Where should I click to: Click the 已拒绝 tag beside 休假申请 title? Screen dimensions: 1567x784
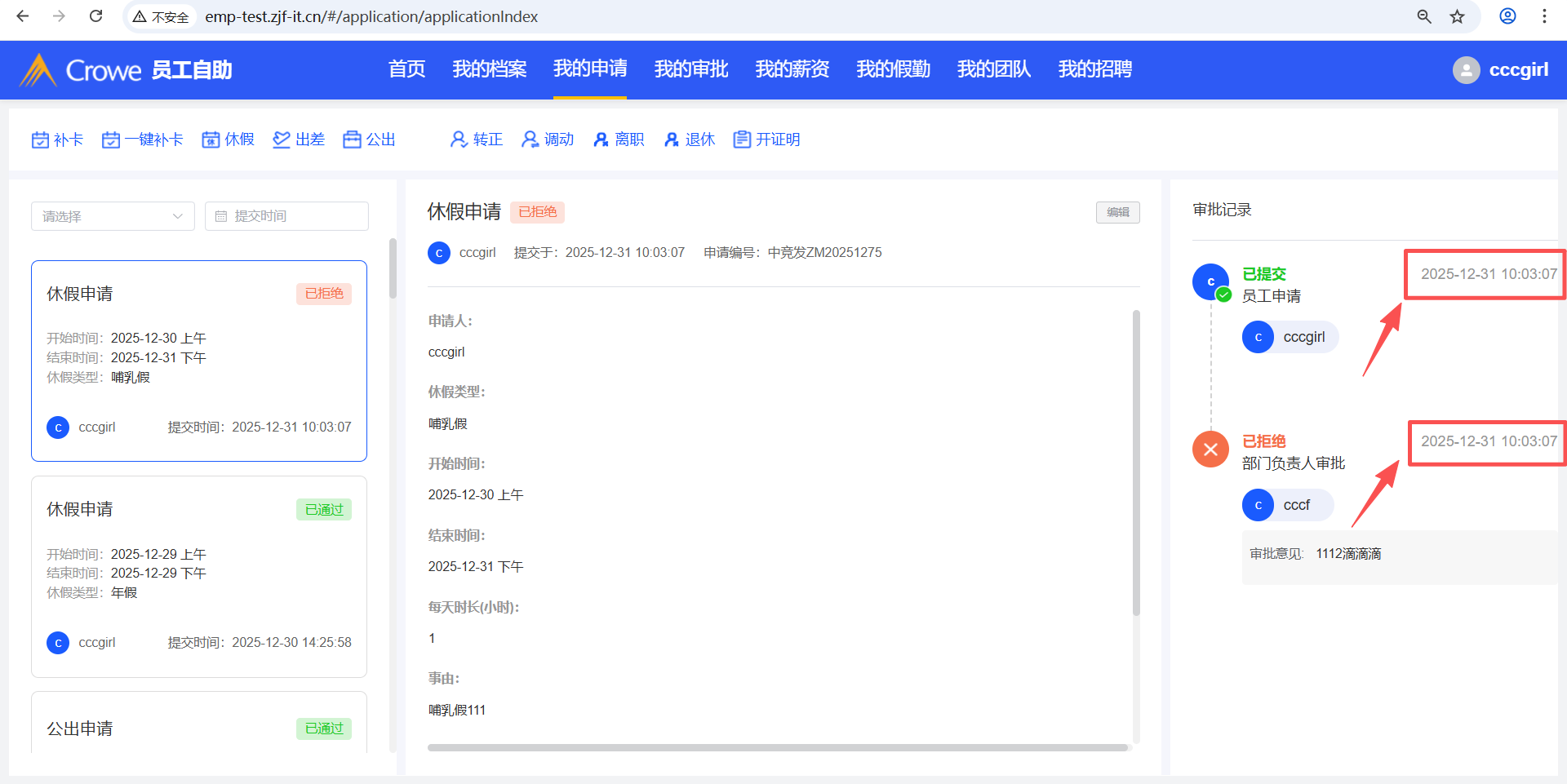point(538,212)
